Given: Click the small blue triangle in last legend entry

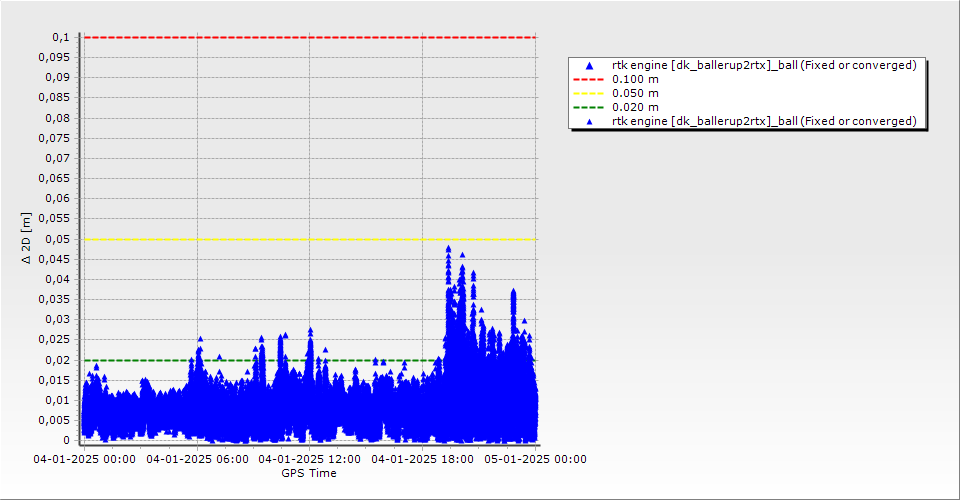Looking at the screenshot, I should (x=589, y=121).
